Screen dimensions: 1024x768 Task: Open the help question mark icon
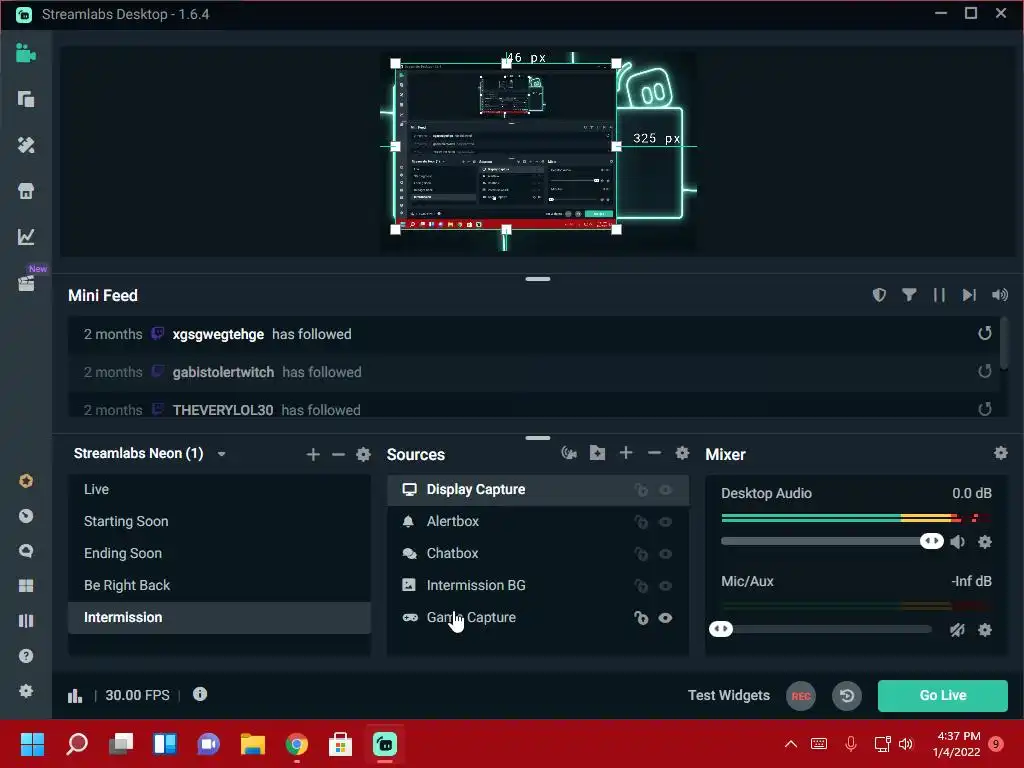(x=25, y=656)
